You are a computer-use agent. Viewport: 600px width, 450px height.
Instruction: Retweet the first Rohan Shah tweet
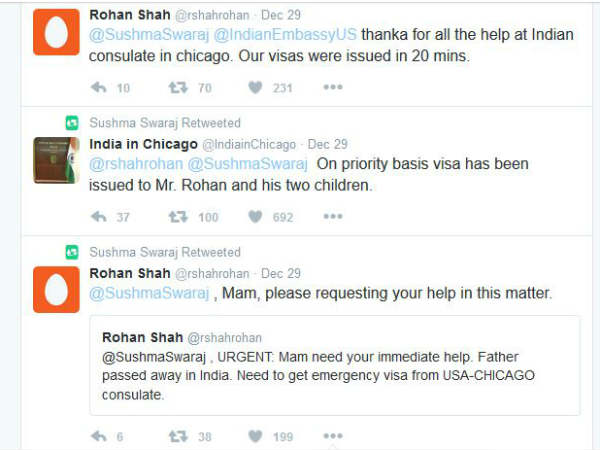tap(177, 88)
